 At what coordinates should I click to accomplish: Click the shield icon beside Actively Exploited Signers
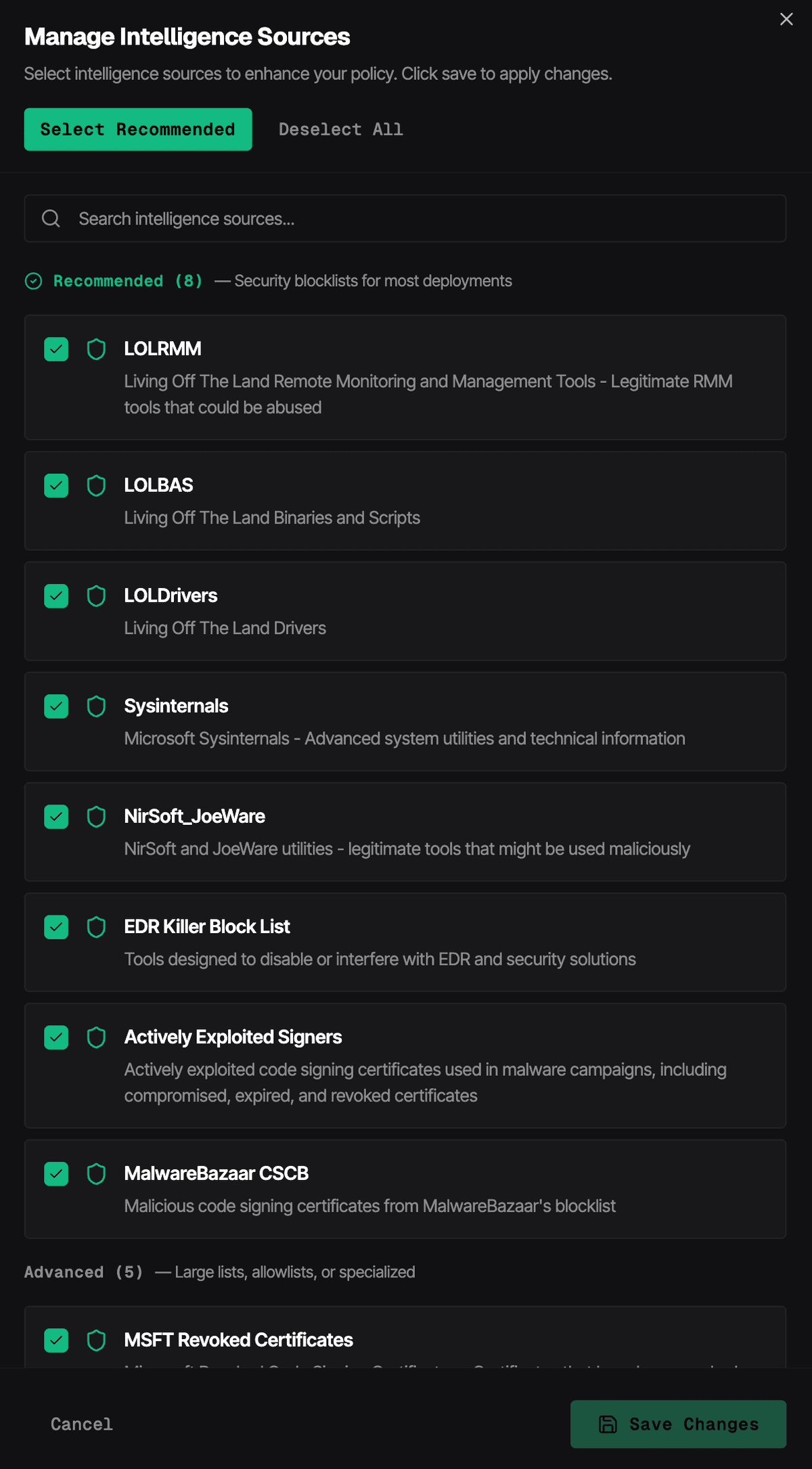[96, 1037]
